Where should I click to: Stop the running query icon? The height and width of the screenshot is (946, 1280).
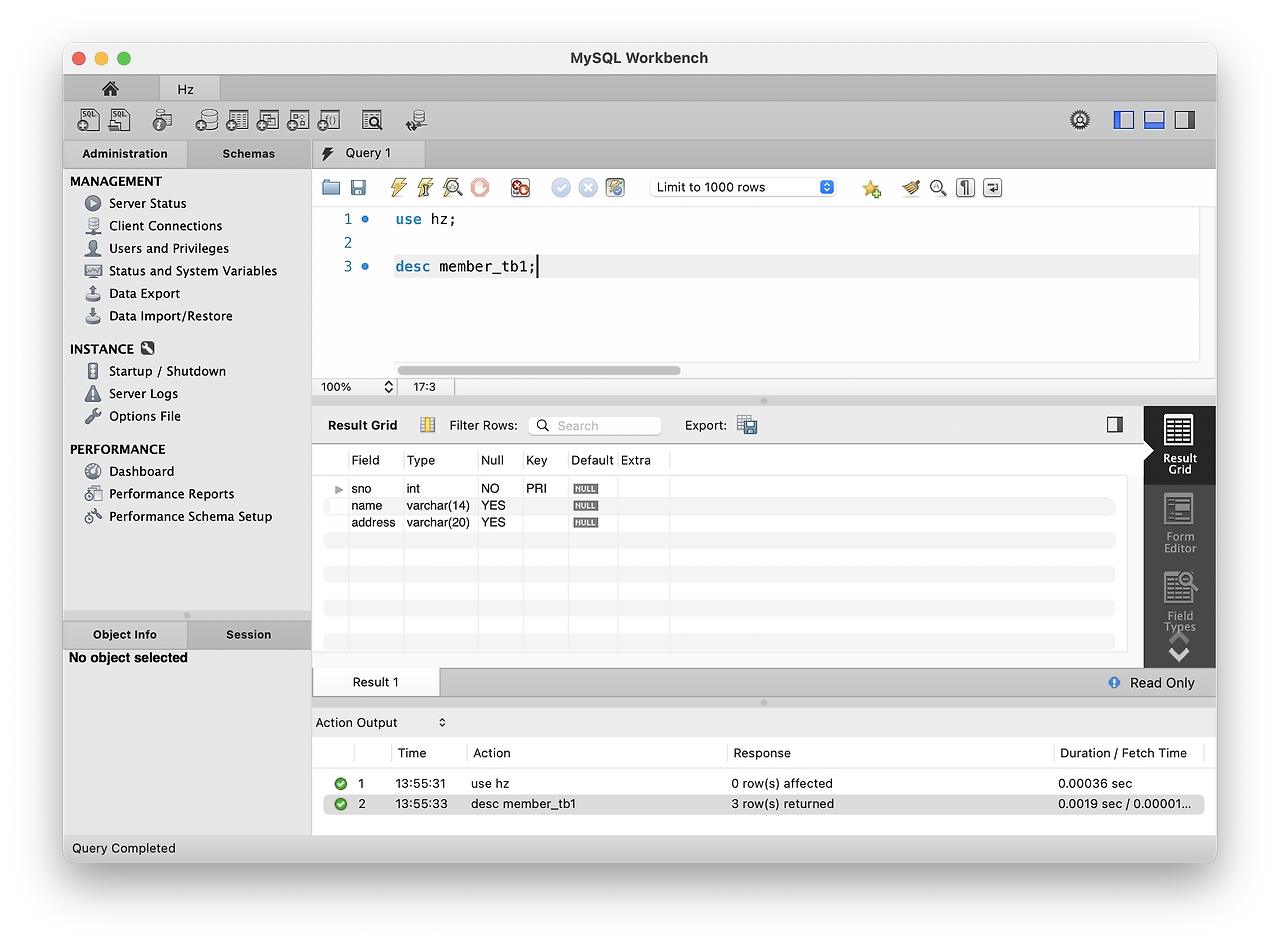tap(480, 187)
